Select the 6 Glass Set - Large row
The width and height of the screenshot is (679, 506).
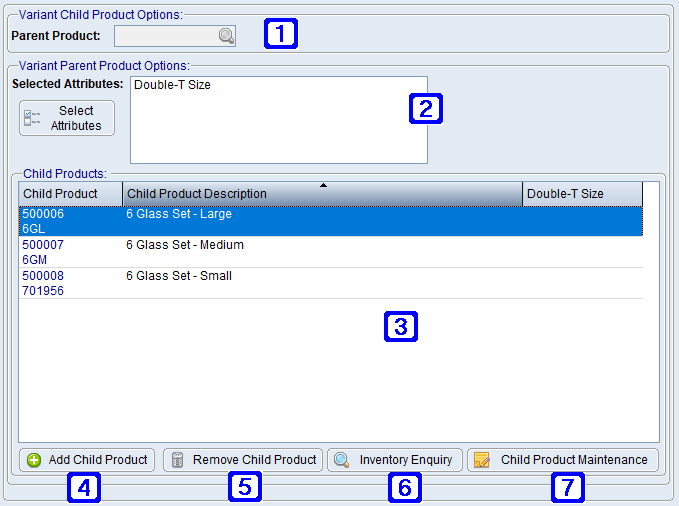[331, 221]
